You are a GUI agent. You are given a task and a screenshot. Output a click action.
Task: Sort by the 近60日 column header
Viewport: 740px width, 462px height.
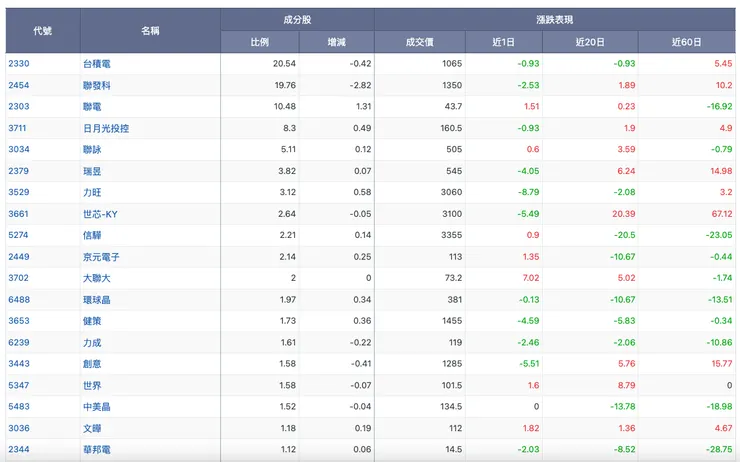click(686, 42)
